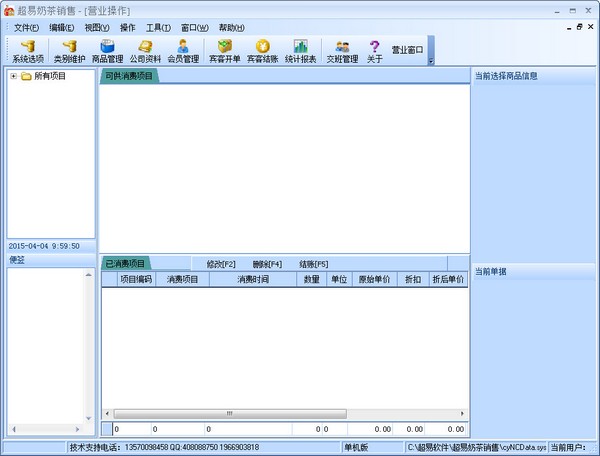Open 商品管理 product management
Screen dimensions: 600x456
(x=108, y=51)
